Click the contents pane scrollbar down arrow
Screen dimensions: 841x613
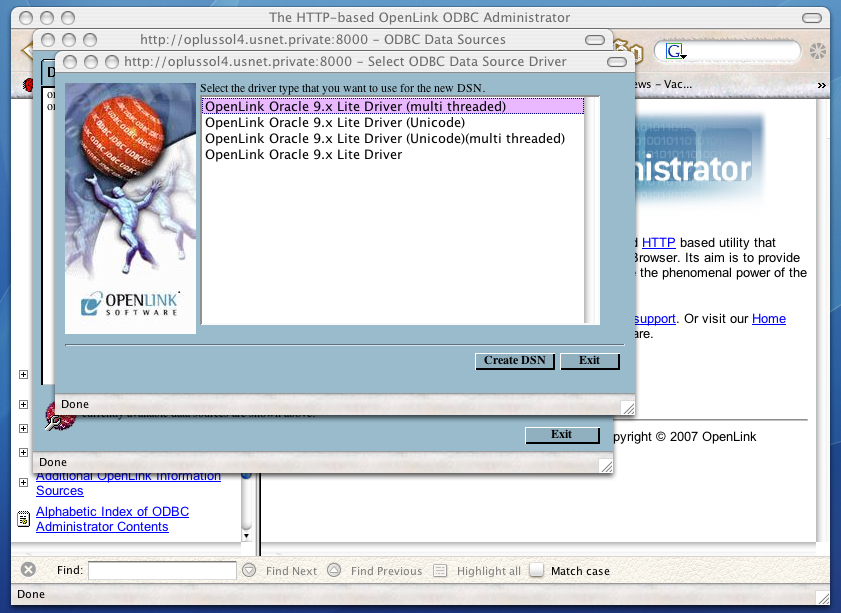247,535
